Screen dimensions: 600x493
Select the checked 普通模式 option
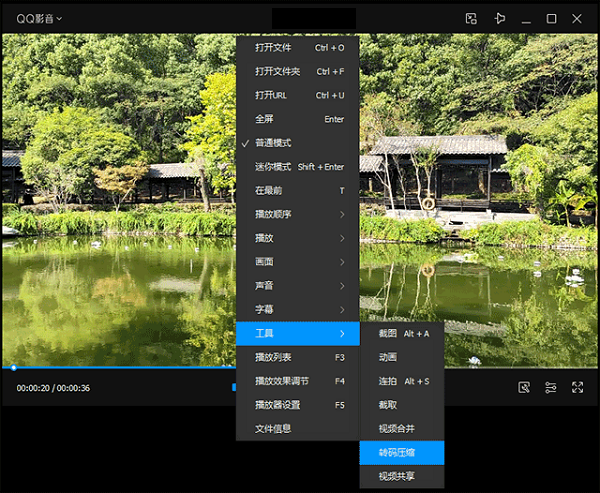click(x=273, y=143)
